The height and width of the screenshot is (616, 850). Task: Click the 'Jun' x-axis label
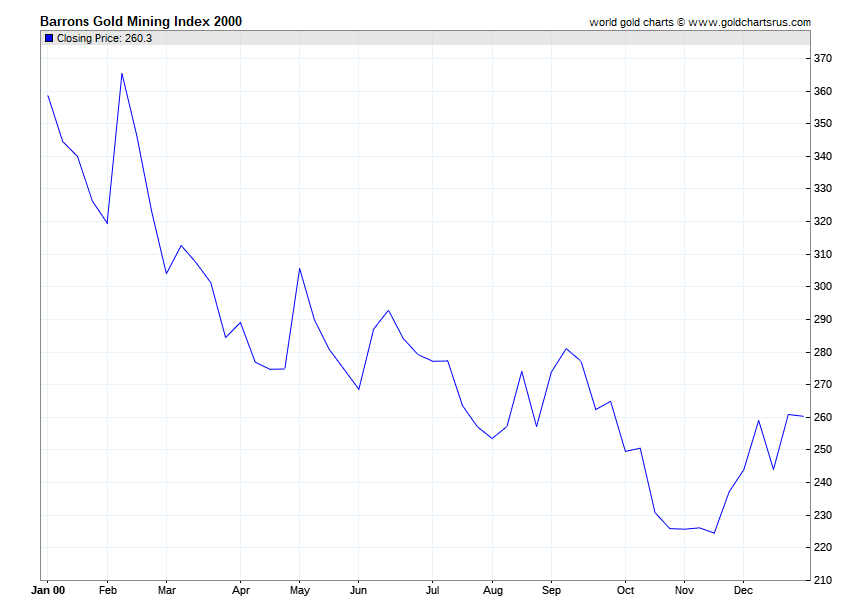(358, 590)
